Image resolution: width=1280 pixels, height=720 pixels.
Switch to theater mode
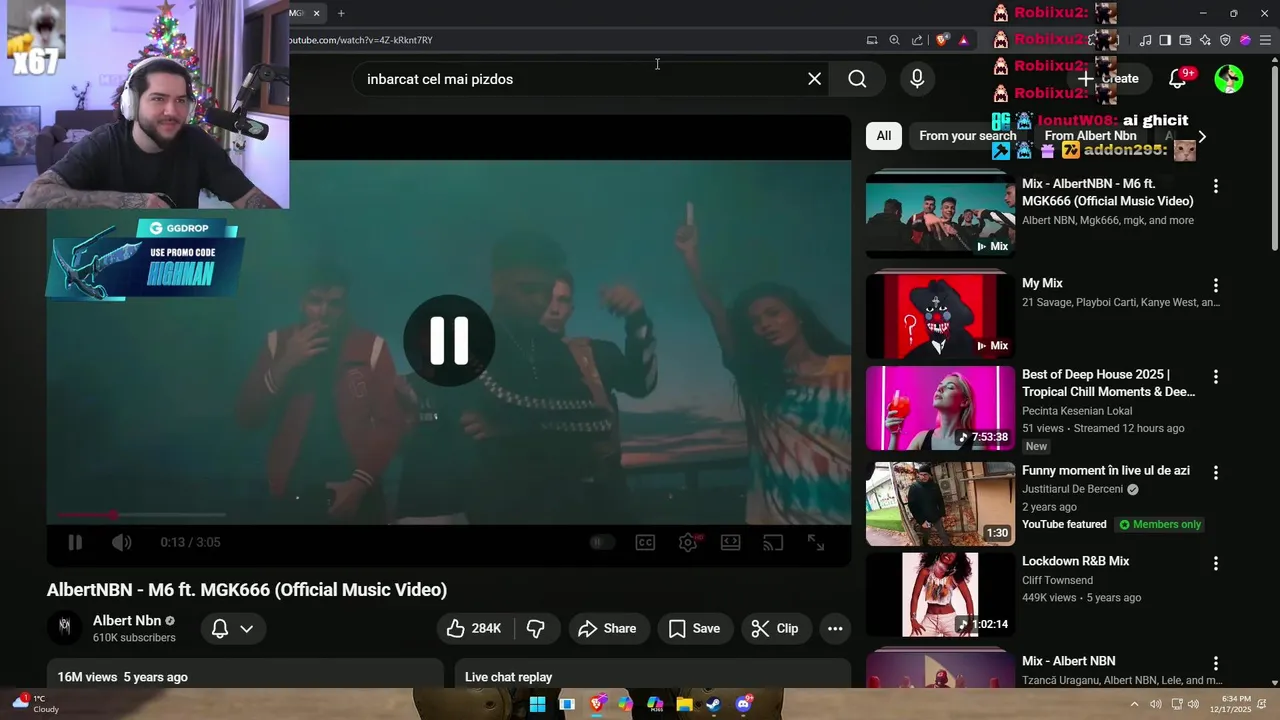pyautogui.click(x=731, y=542)
